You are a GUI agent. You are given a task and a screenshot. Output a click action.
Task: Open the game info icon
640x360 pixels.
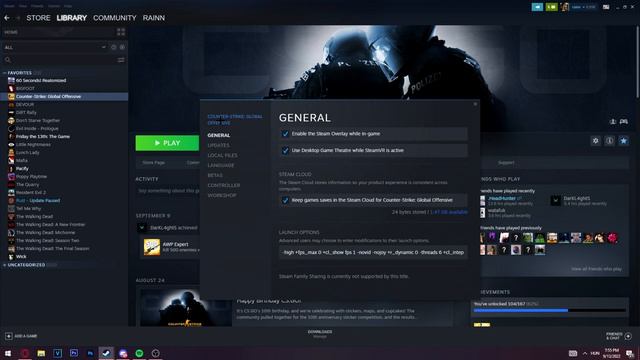coord(609,141)
